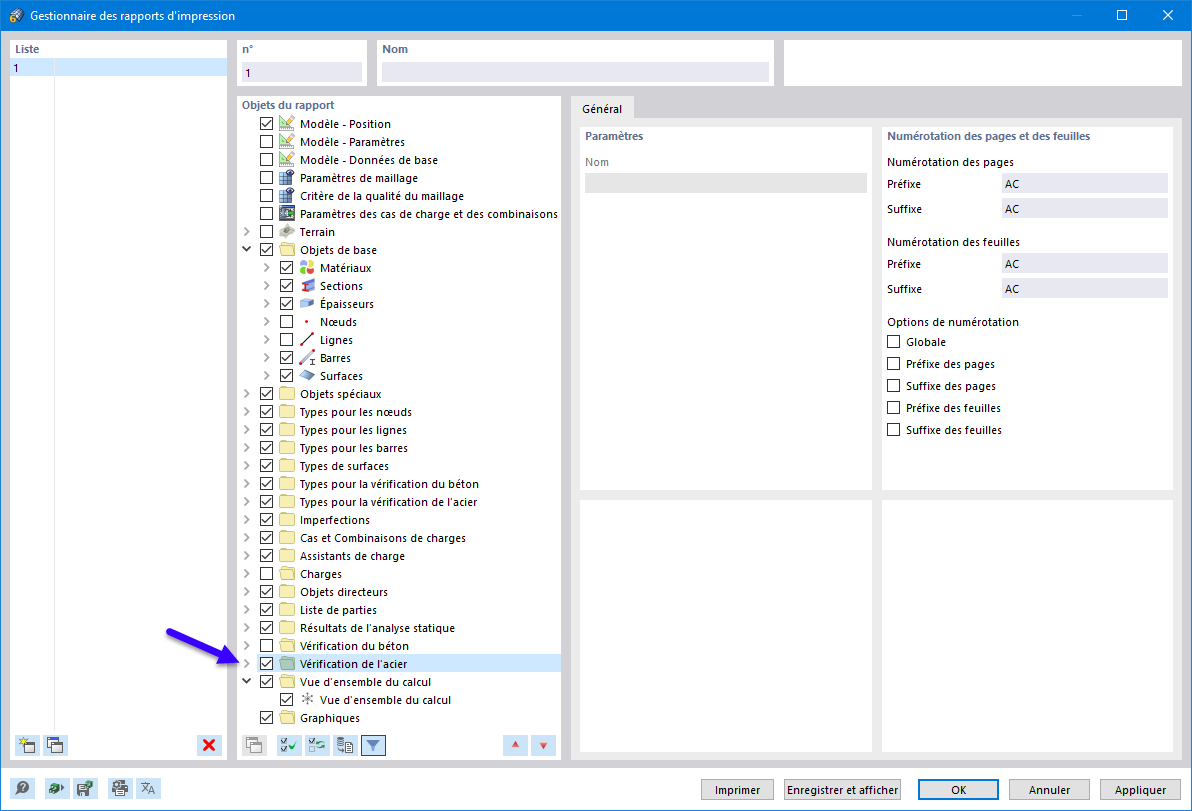
Task: Click the Modèle - Position icon
Action: 287,123
